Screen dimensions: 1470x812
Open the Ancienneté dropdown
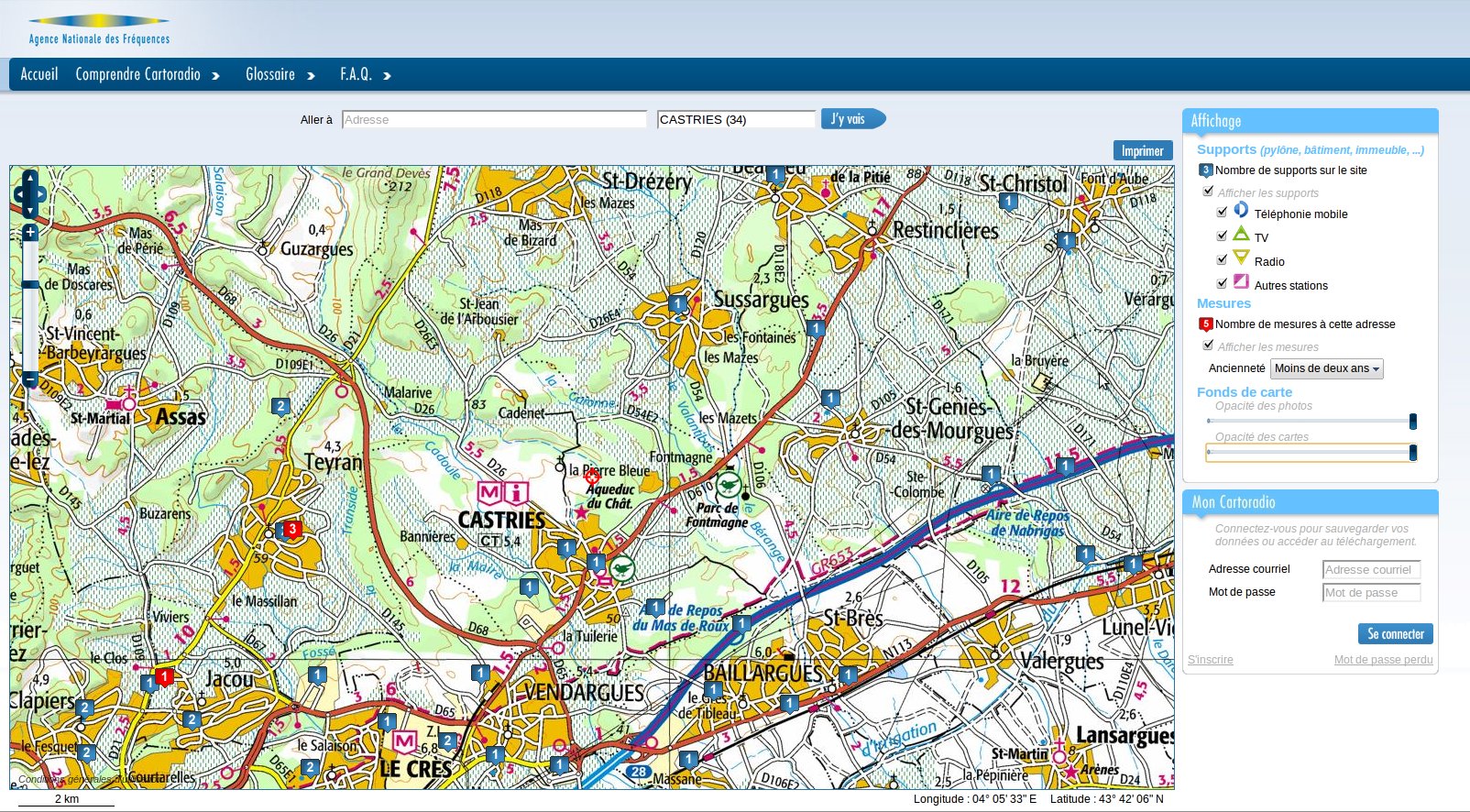pyautogui.click(x=1326, y=368)
